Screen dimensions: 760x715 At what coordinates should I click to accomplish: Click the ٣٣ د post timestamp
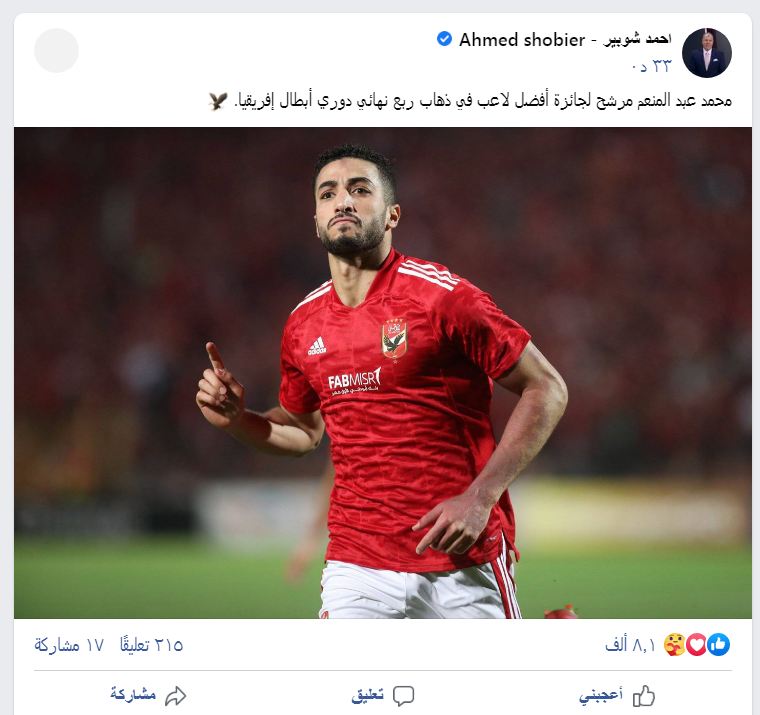tap(652, 66)
